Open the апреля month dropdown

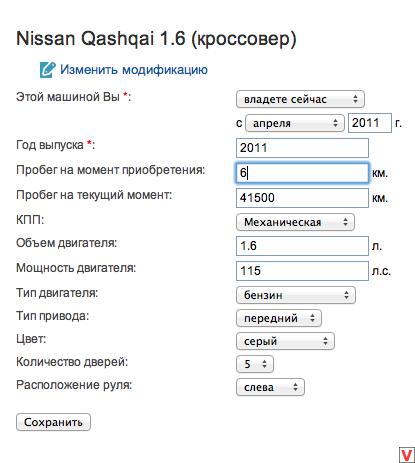[x=295, y=123]
